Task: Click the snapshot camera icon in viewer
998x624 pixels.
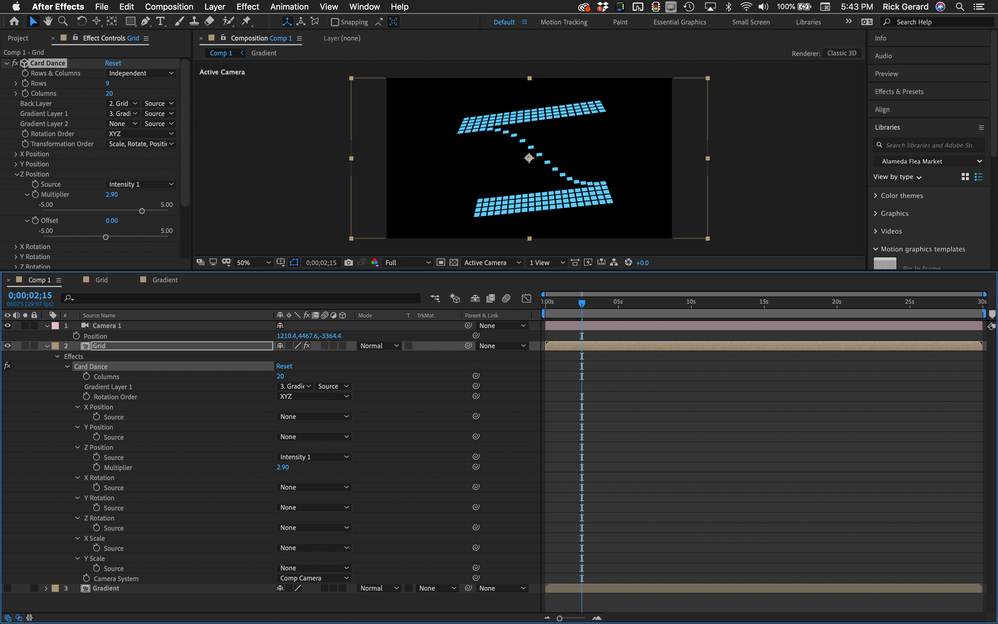Action: 348,262
